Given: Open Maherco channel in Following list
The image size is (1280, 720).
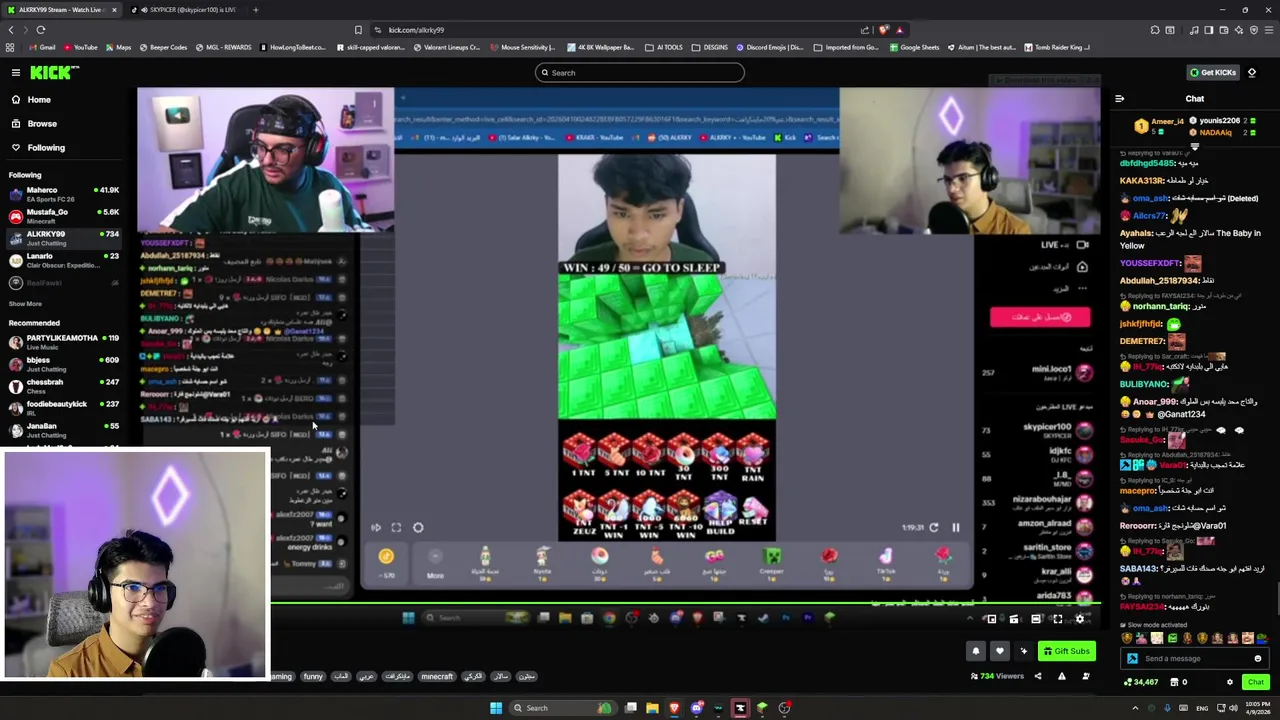Looking at the screenshot, I should (64, 194).
